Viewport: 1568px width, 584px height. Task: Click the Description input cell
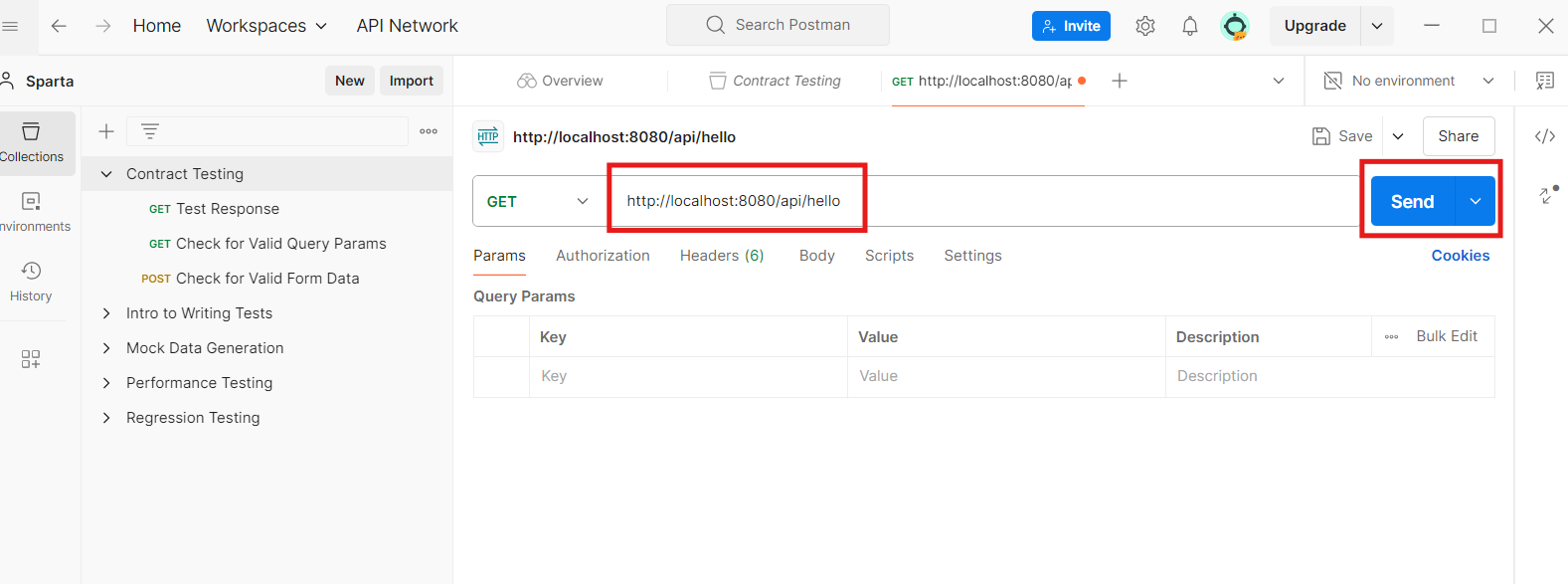click(x=1330, y=376)
